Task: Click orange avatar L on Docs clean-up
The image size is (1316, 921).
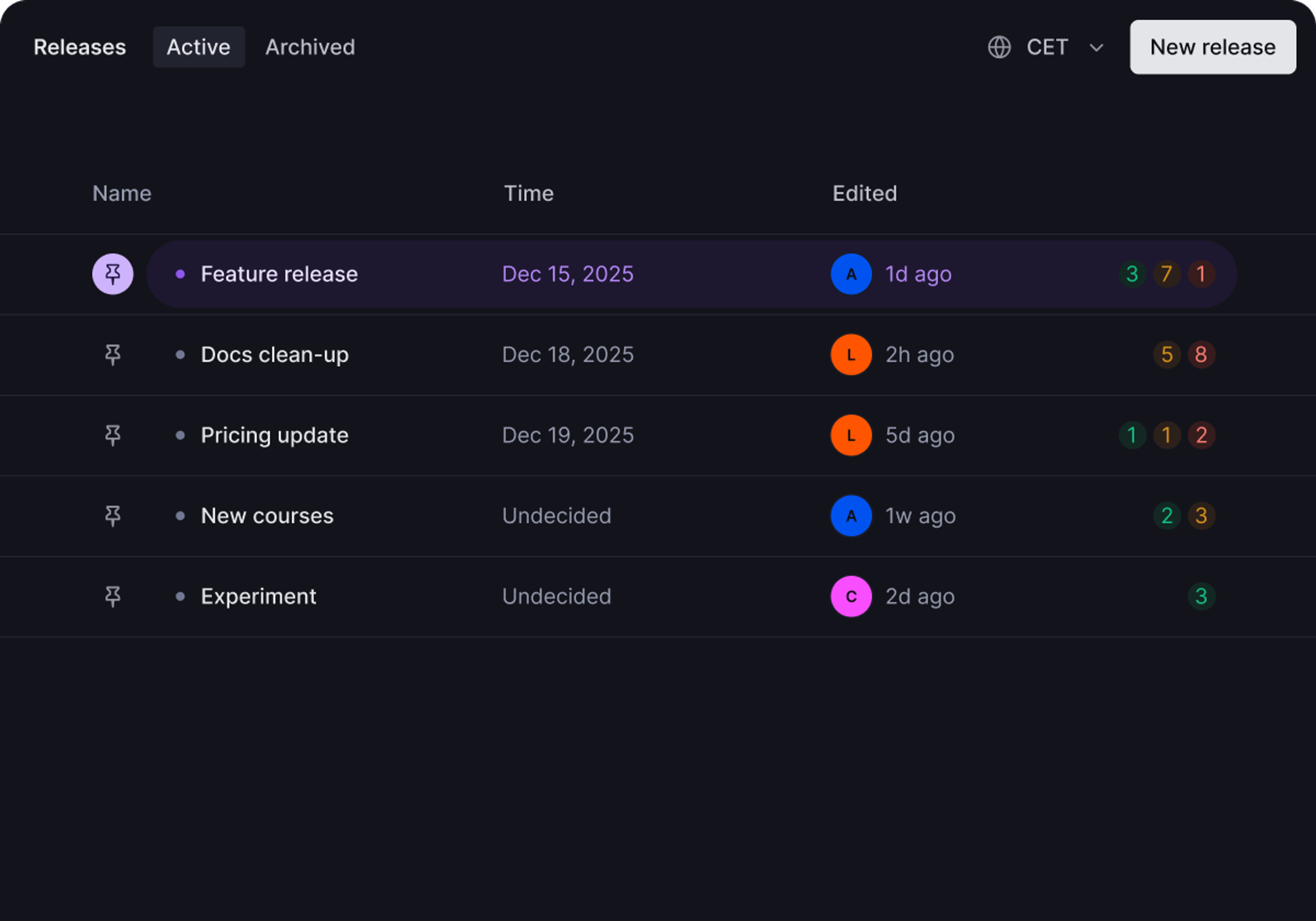Action: [851, 355]
